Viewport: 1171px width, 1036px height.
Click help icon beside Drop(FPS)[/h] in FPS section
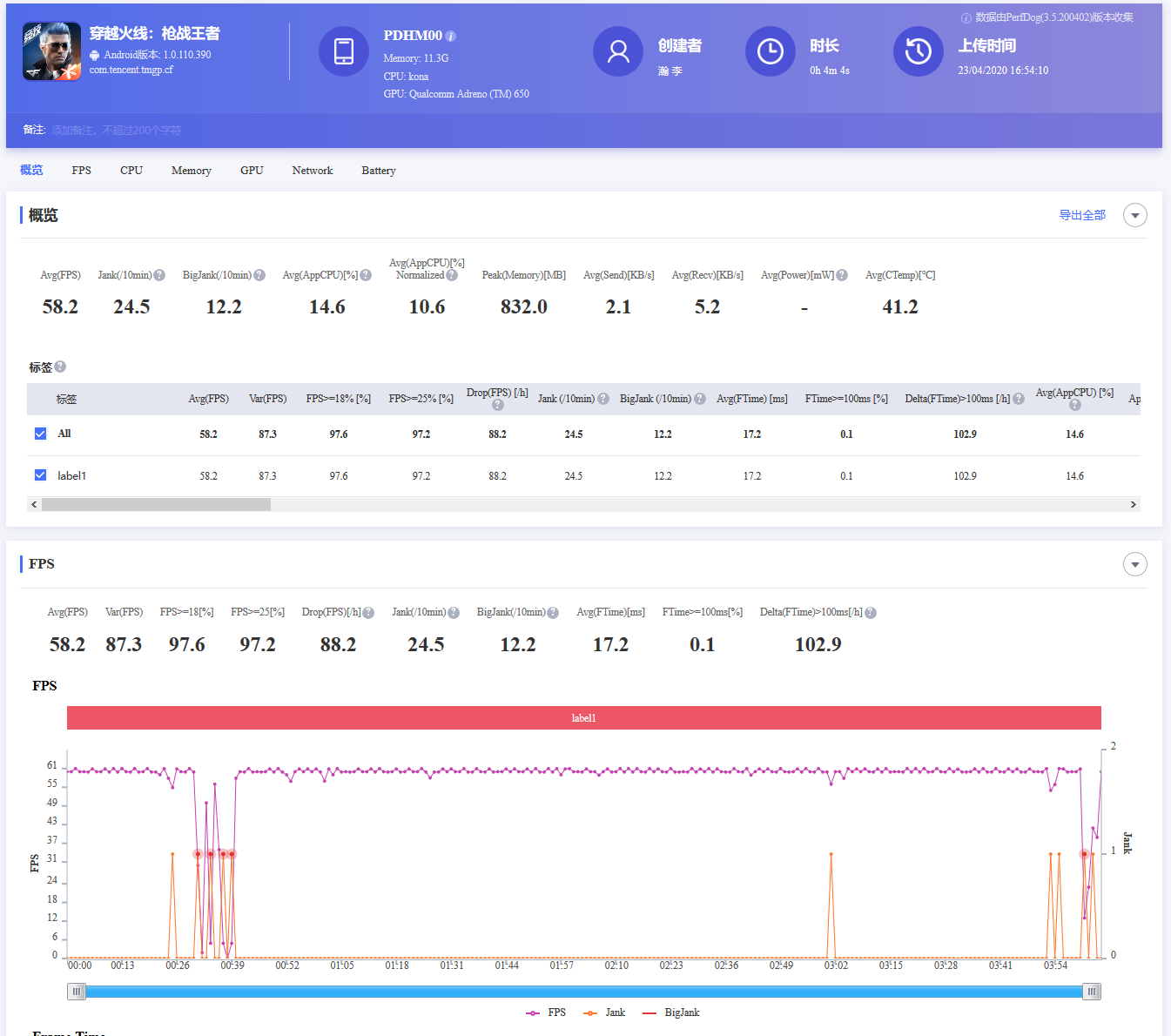(368, 613)
